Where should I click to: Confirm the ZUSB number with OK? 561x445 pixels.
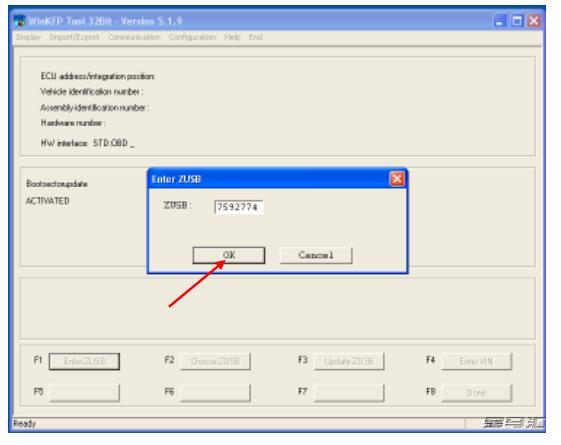229,255
